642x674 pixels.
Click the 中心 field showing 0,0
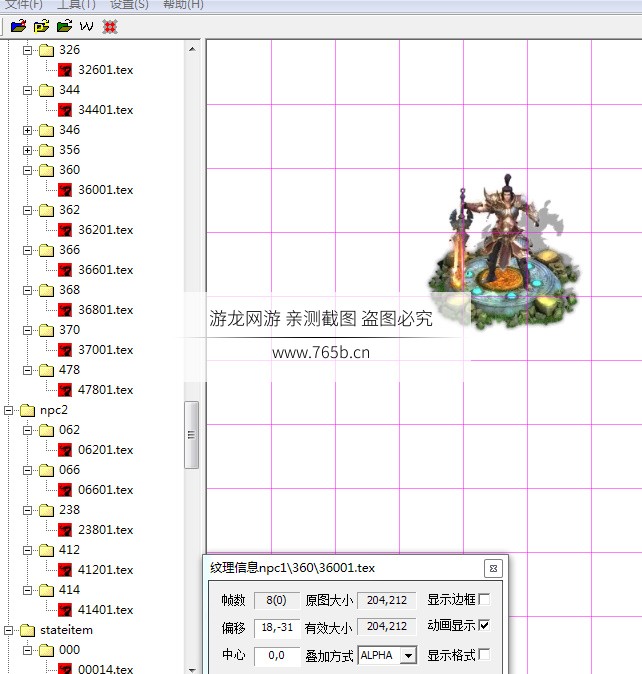click(x=277, y=656)
